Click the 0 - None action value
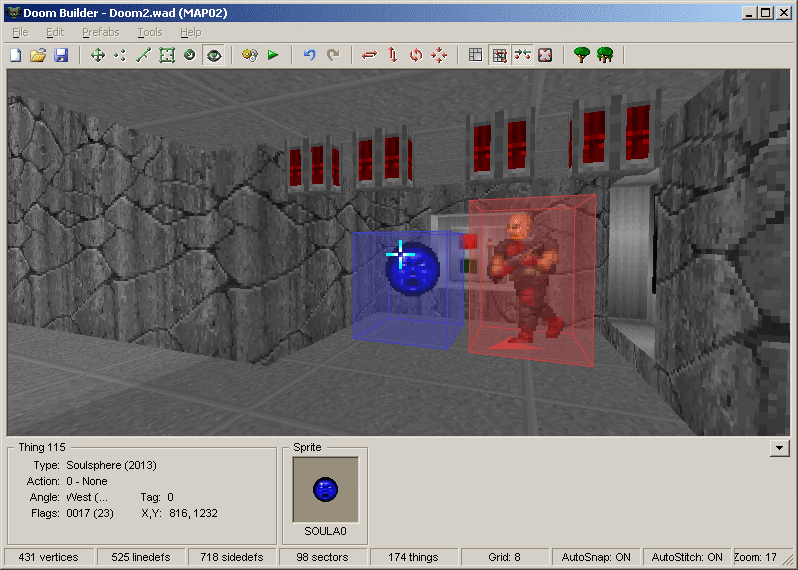The height and width of the screenshot is (570, 798). [x=87, y=481]
